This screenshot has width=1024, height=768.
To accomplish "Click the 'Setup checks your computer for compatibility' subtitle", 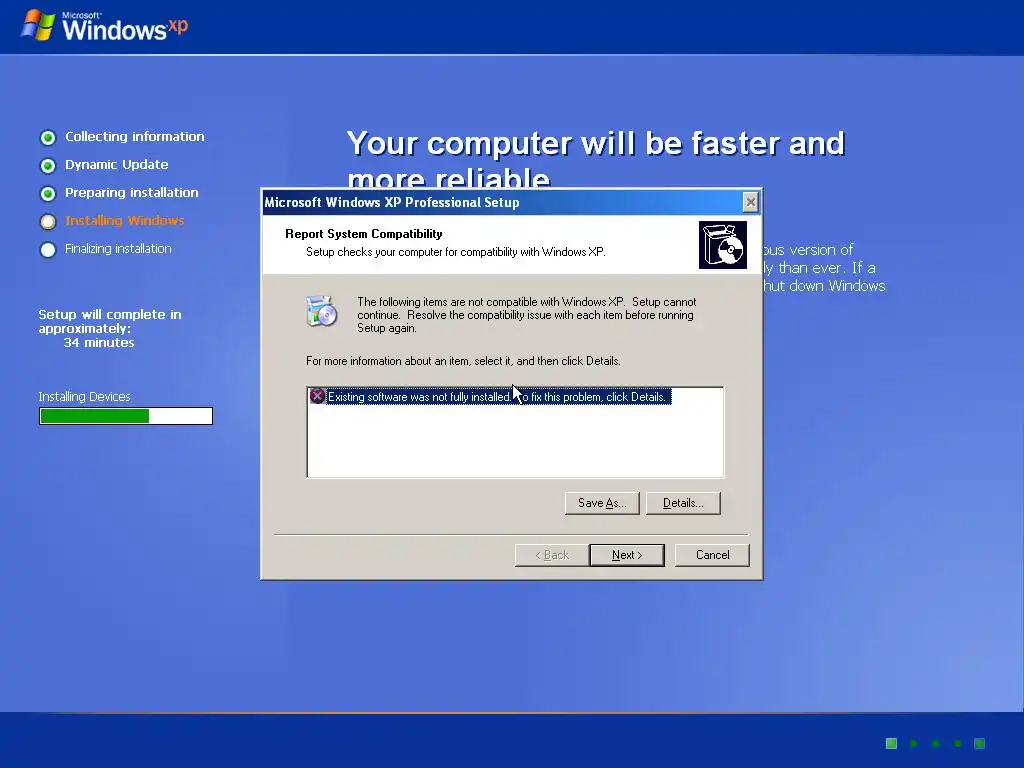I will tap(456, 252).
